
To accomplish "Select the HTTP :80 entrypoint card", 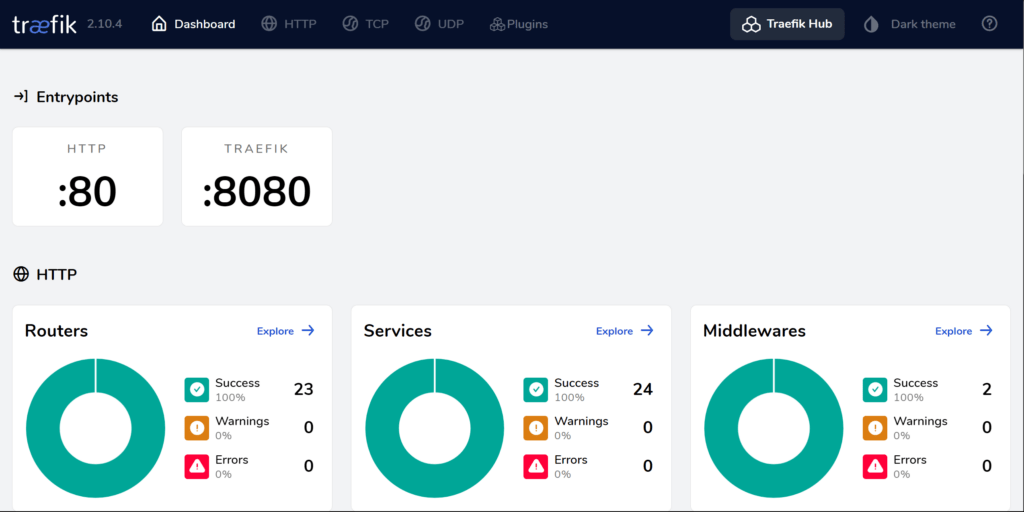I will point(88,176).
